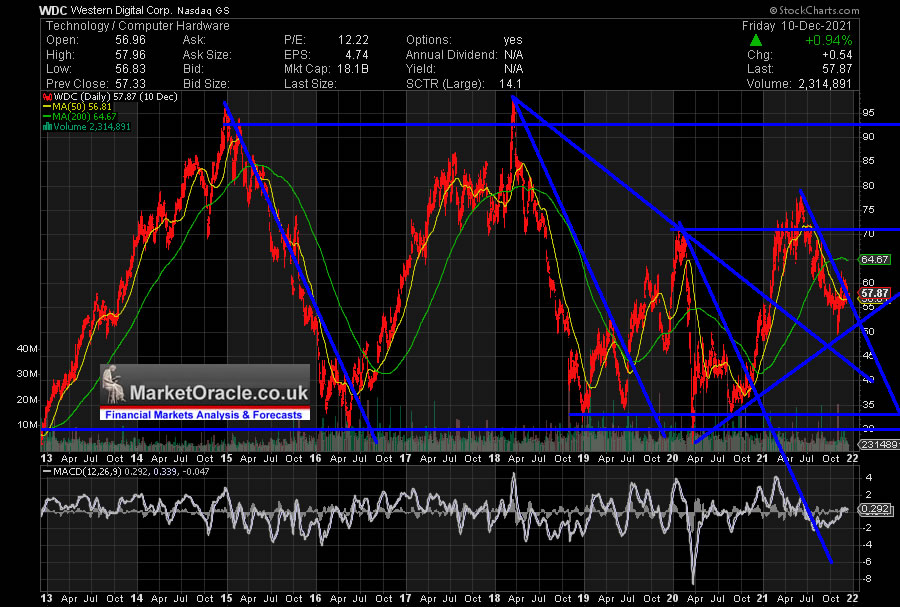Screen dimensions: 900x607
Task: Click the 'Yield:' label
Action: tap(421, 69)
